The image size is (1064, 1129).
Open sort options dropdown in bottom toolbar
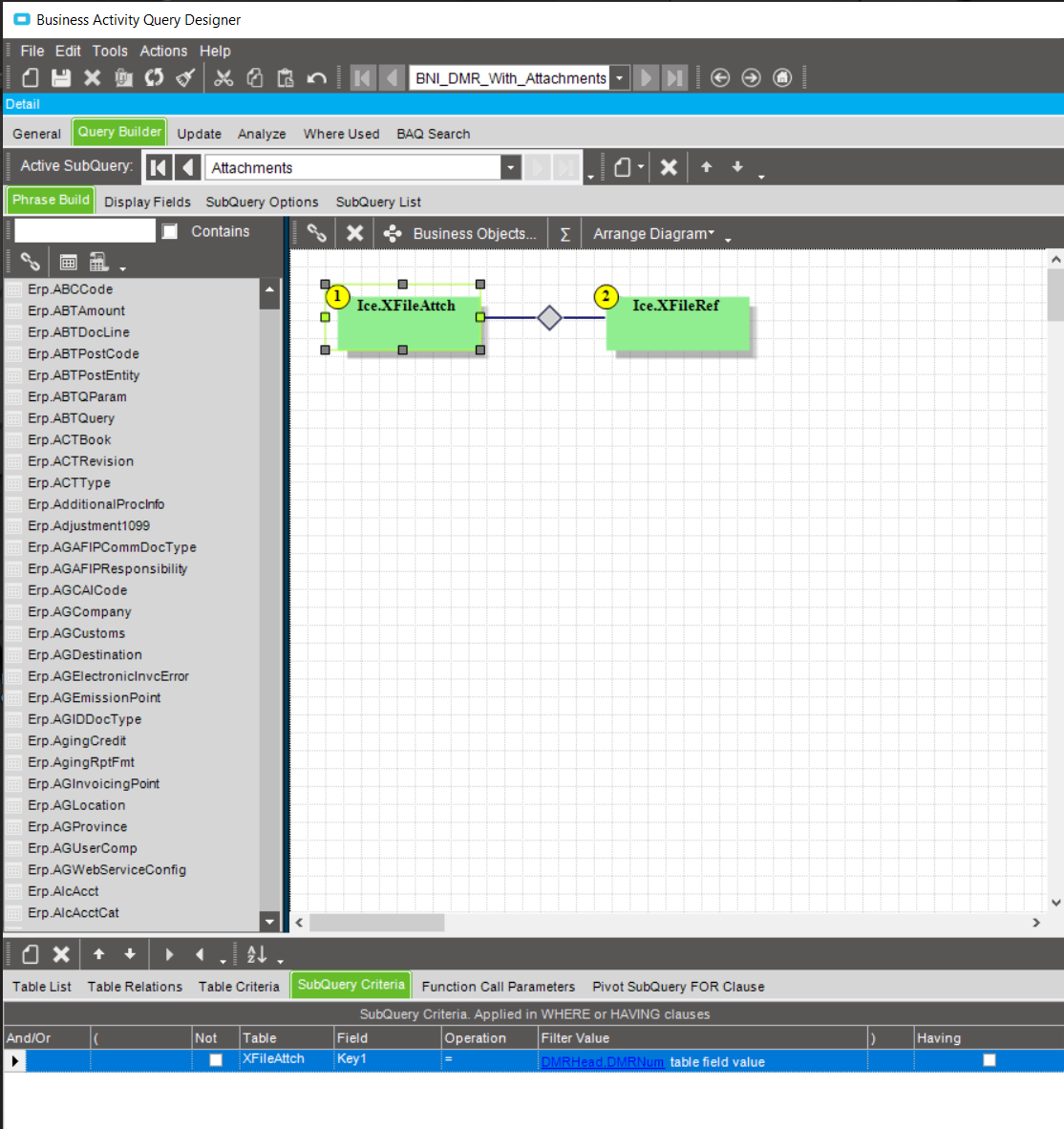280,961
